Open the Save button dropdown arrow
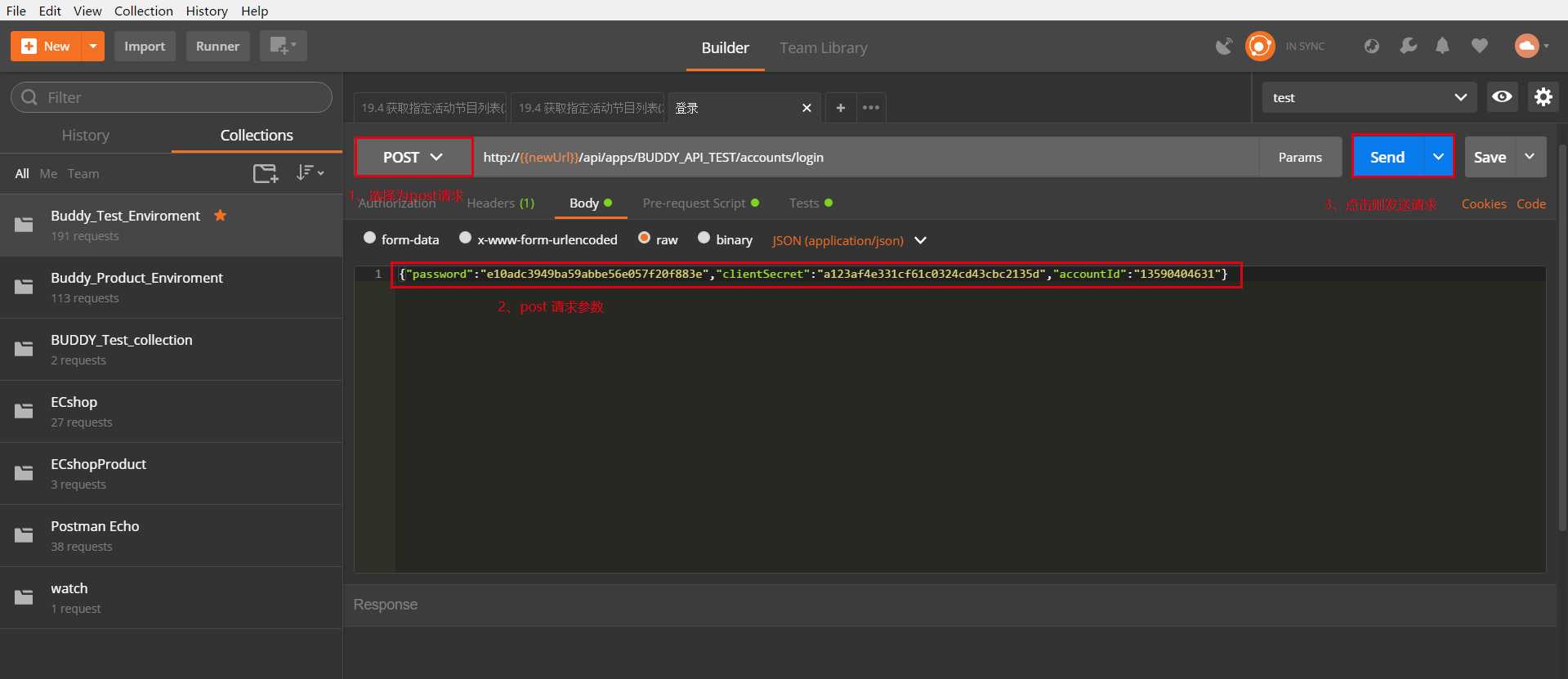The width and height of the screenshot is (1568, 679). pos(1530,156)
